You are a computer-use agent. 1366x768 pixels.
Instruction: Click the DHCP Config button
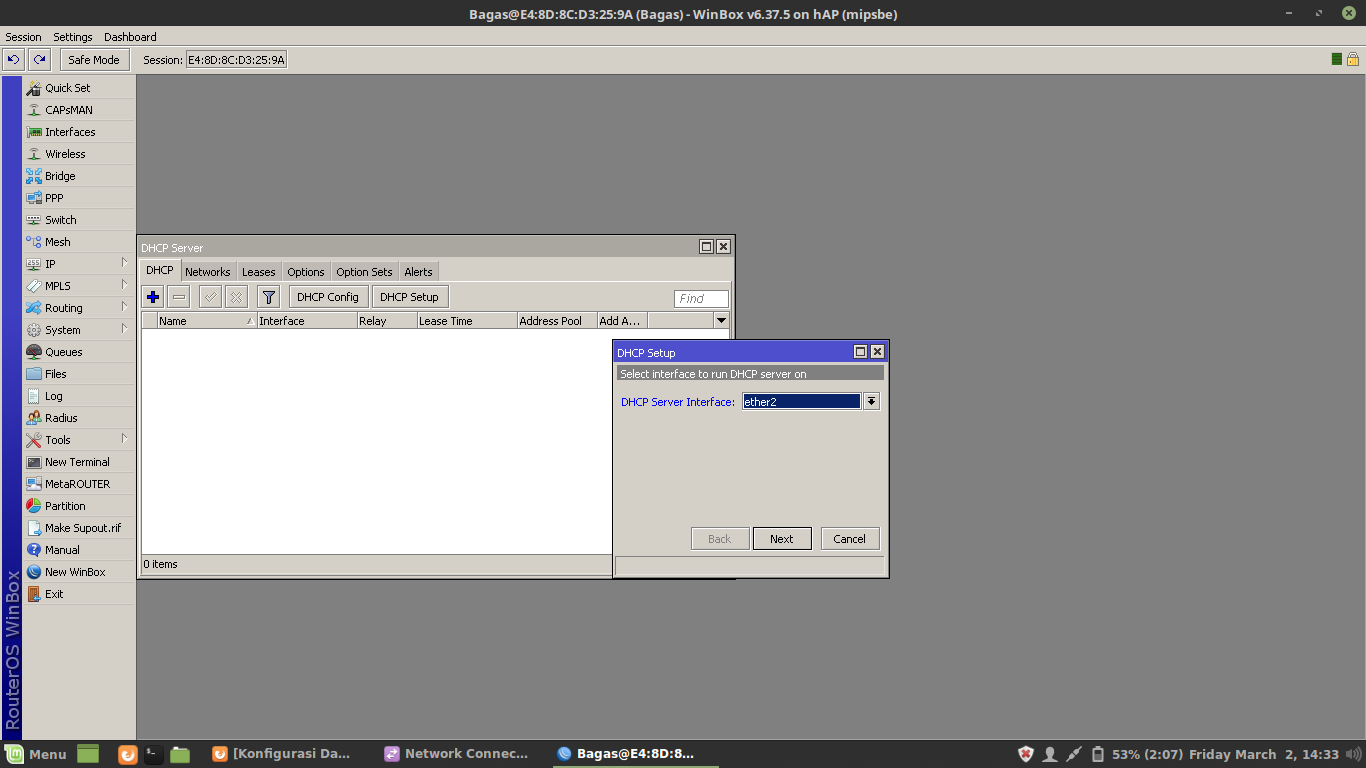click(x=328, y=297)
